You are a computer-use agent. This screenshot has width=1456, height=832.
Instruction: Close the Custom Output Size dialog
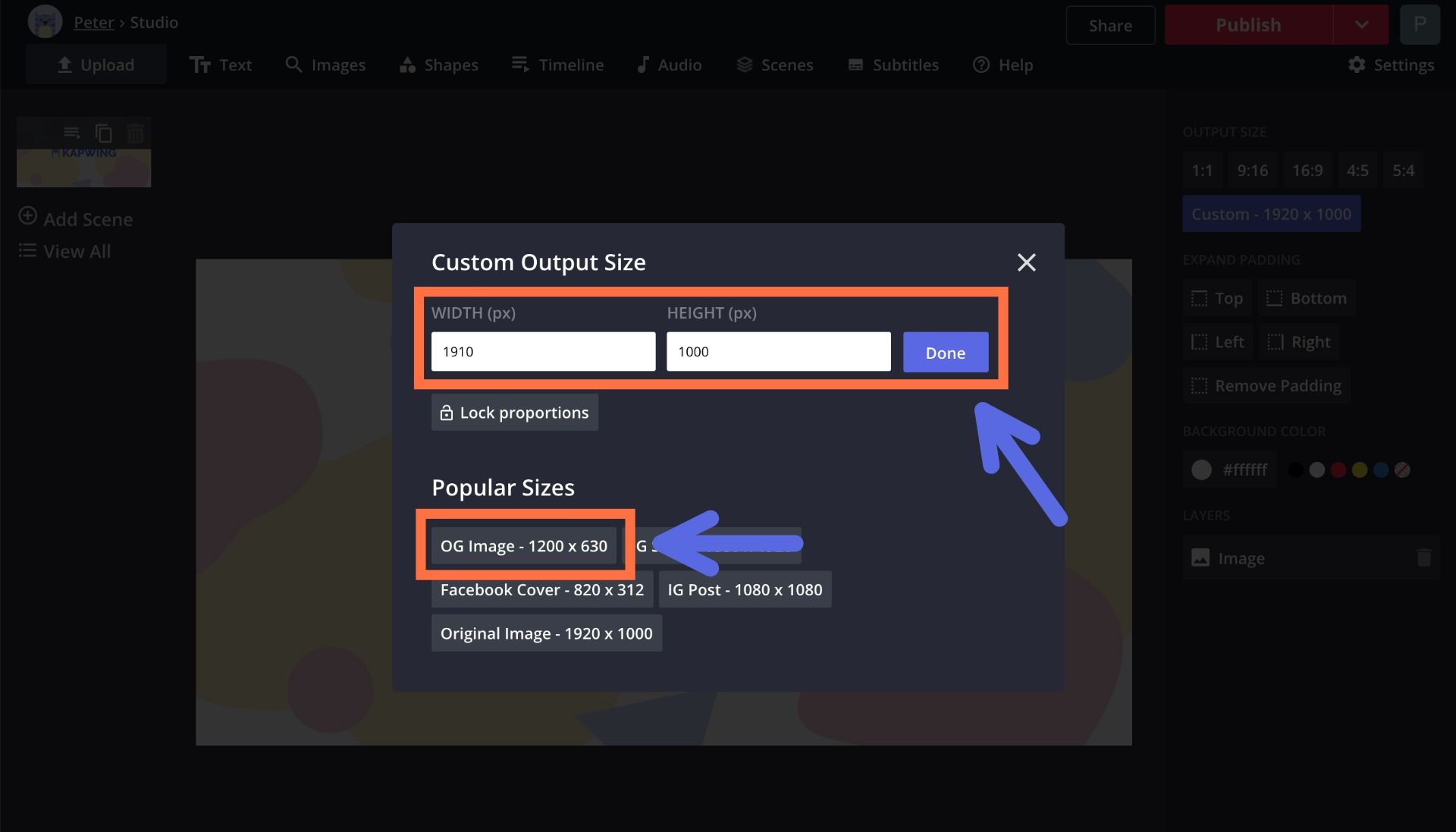coord(1026,262)
